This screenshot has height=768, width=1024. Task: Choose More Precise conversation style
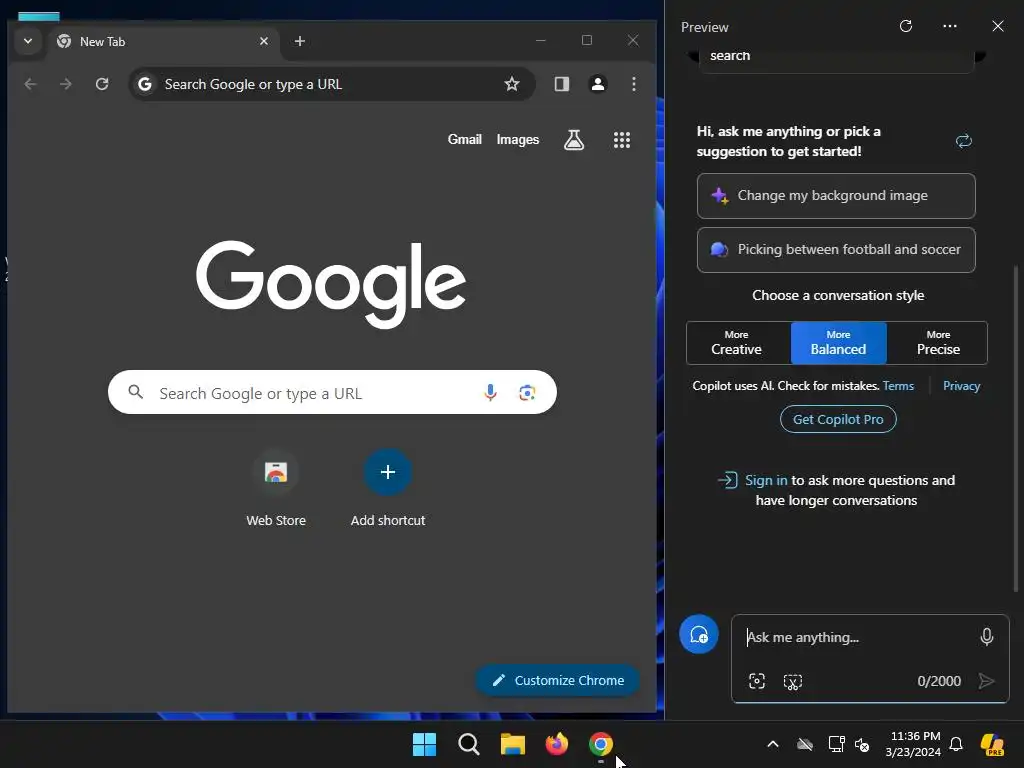[938, 343]
